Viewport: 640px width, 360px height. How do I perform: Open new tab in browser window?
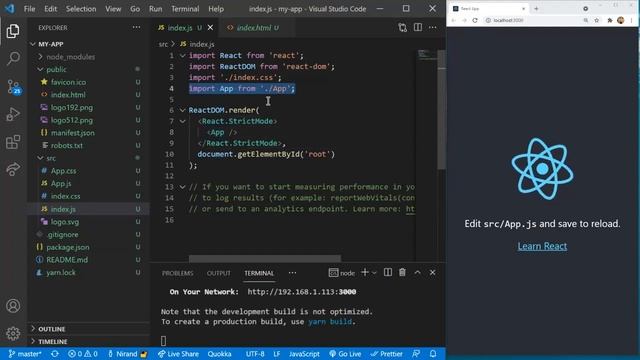click(536, 9)
